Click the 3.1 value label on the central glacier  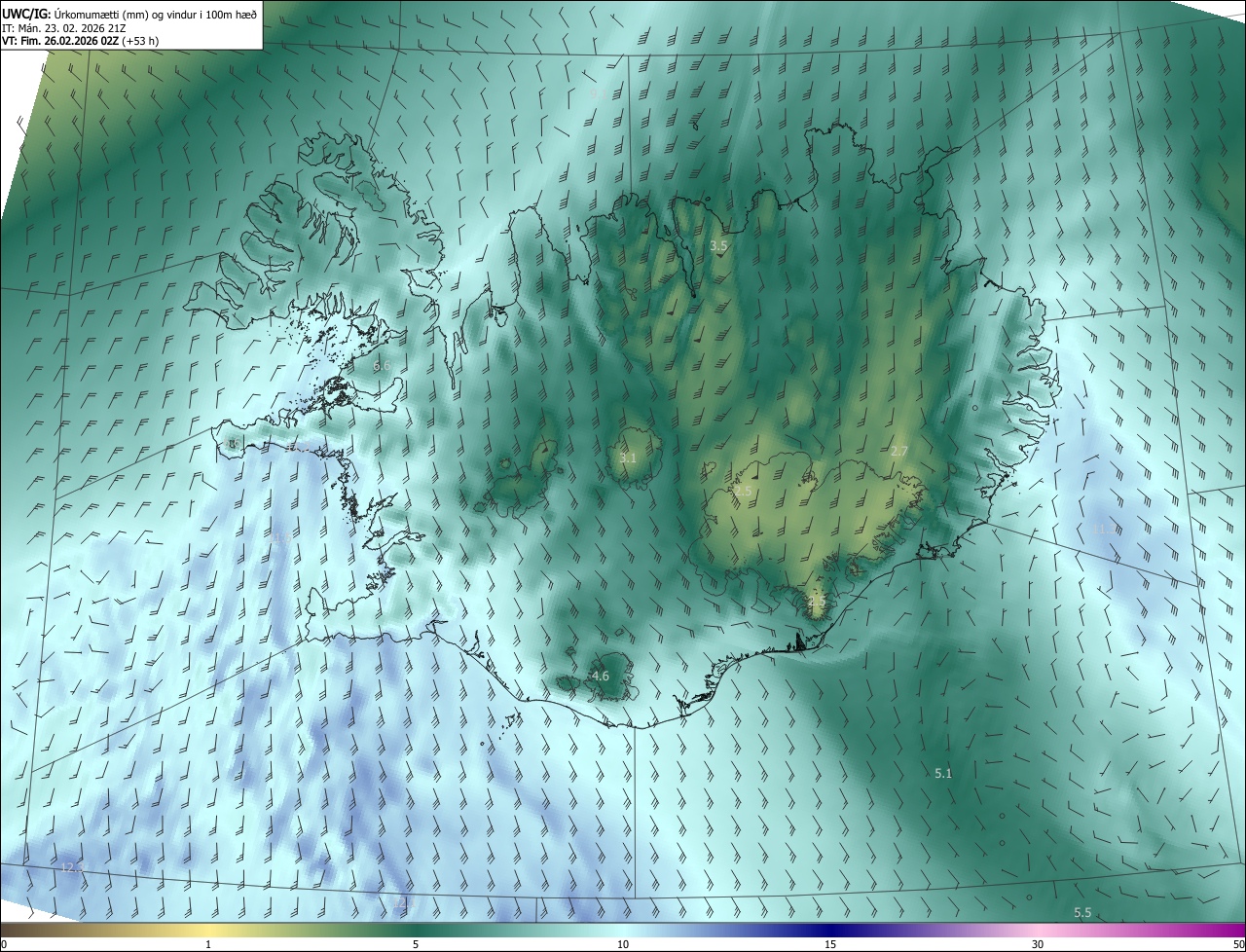point(628,458)
